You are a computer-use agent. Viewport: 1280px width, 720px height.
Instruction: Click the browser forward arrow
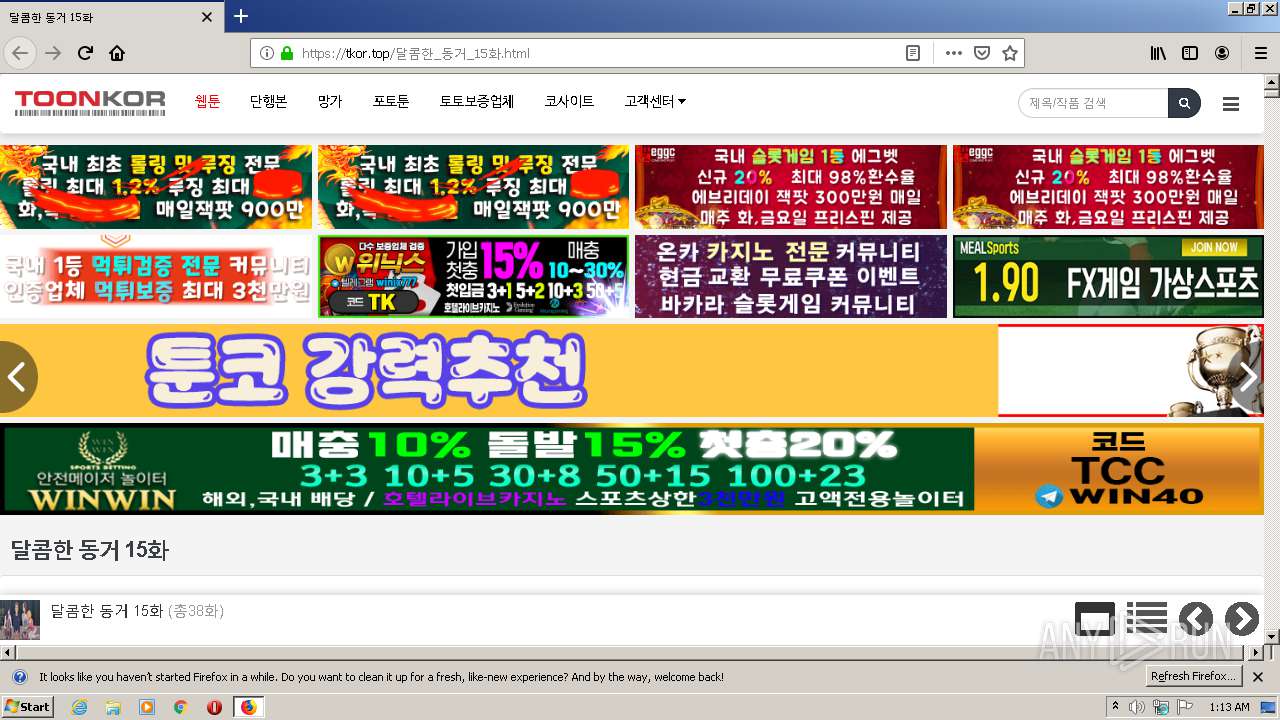point(53,53)
